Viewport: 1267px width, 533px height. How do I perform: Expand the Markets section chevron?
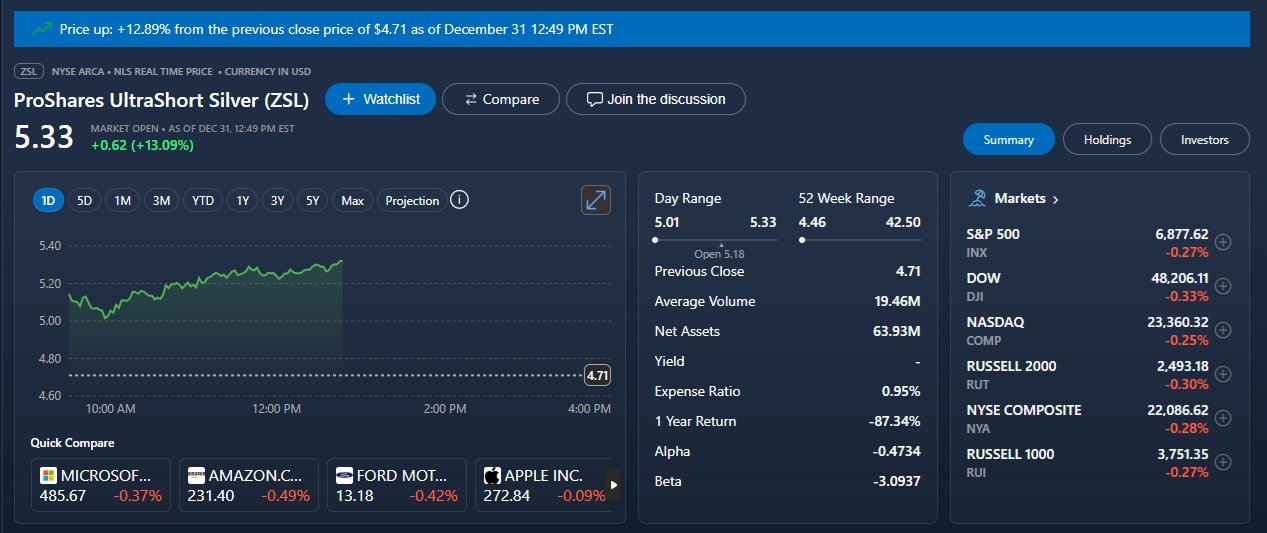(1056, 199)
